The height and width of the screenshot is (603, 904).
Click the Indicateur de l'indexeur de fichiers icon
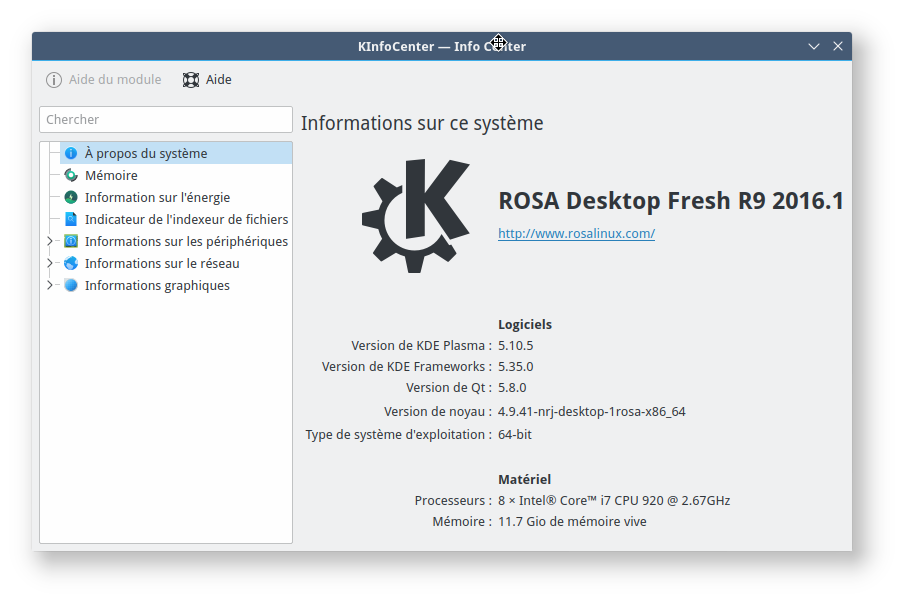[x=71, y=219]
